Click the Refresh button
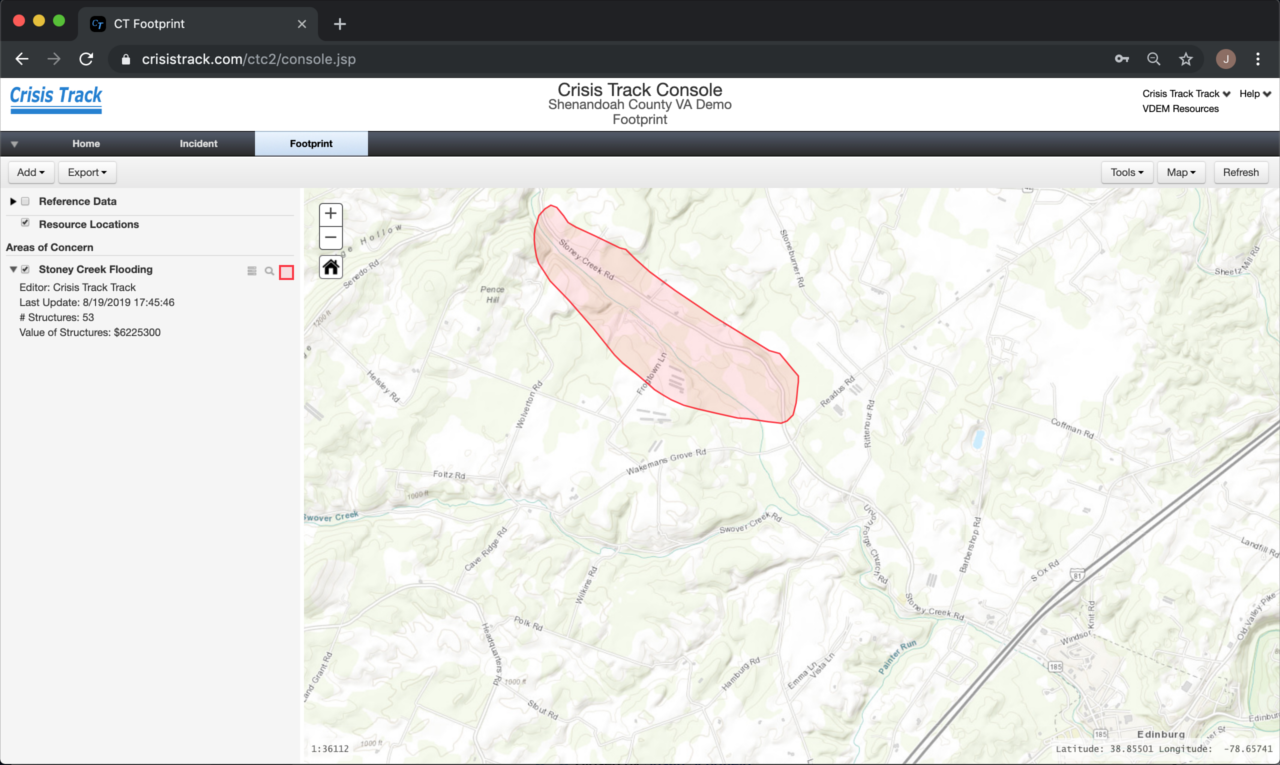1280x765 pixels. click(1240, 171)
